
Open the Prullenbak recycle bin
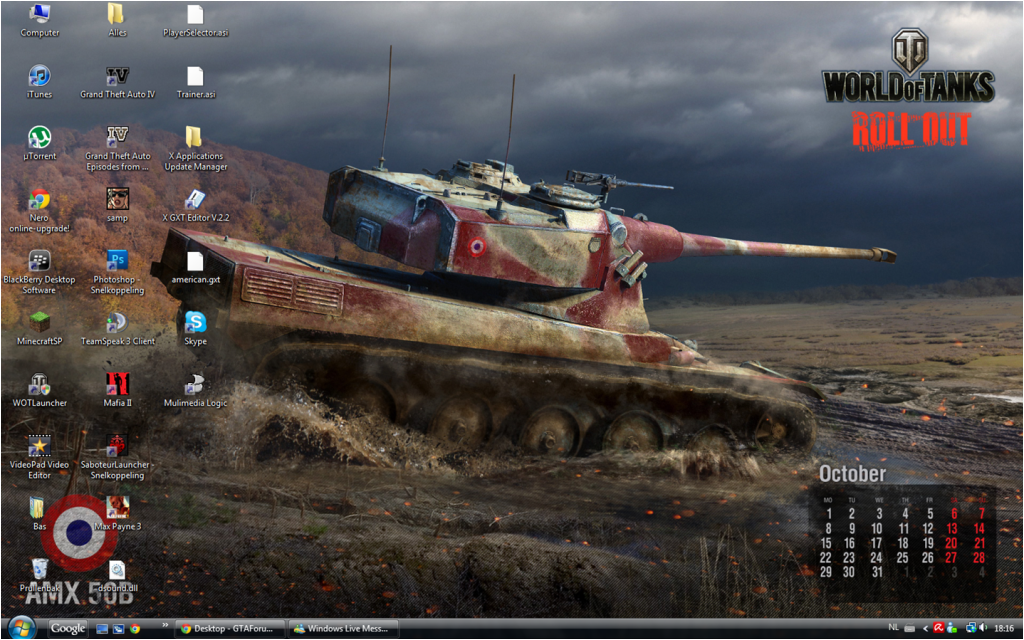(x=39, y=575)
